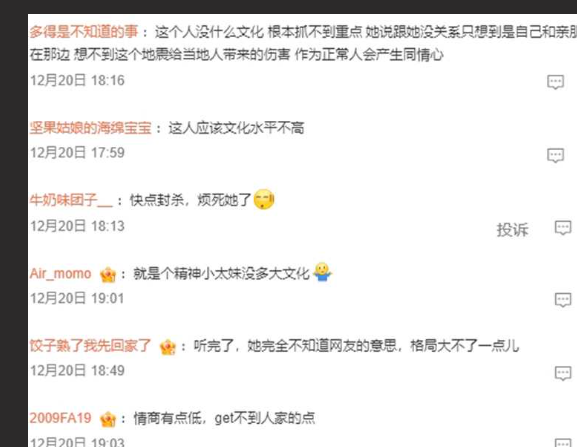
Task: Open Air_momo user profile
Action: tap(60, 274)
